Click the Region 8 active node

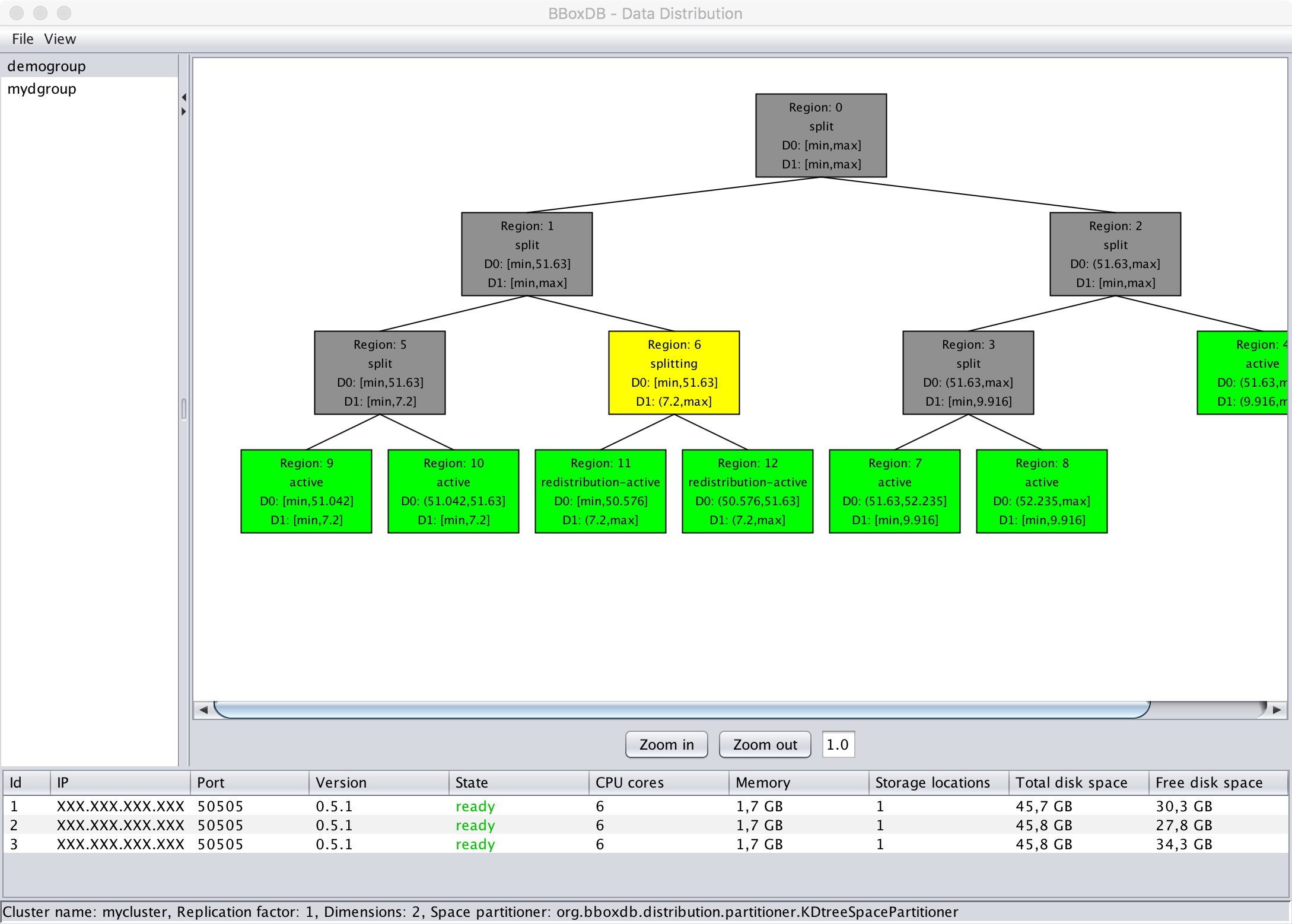(1042, 491)
